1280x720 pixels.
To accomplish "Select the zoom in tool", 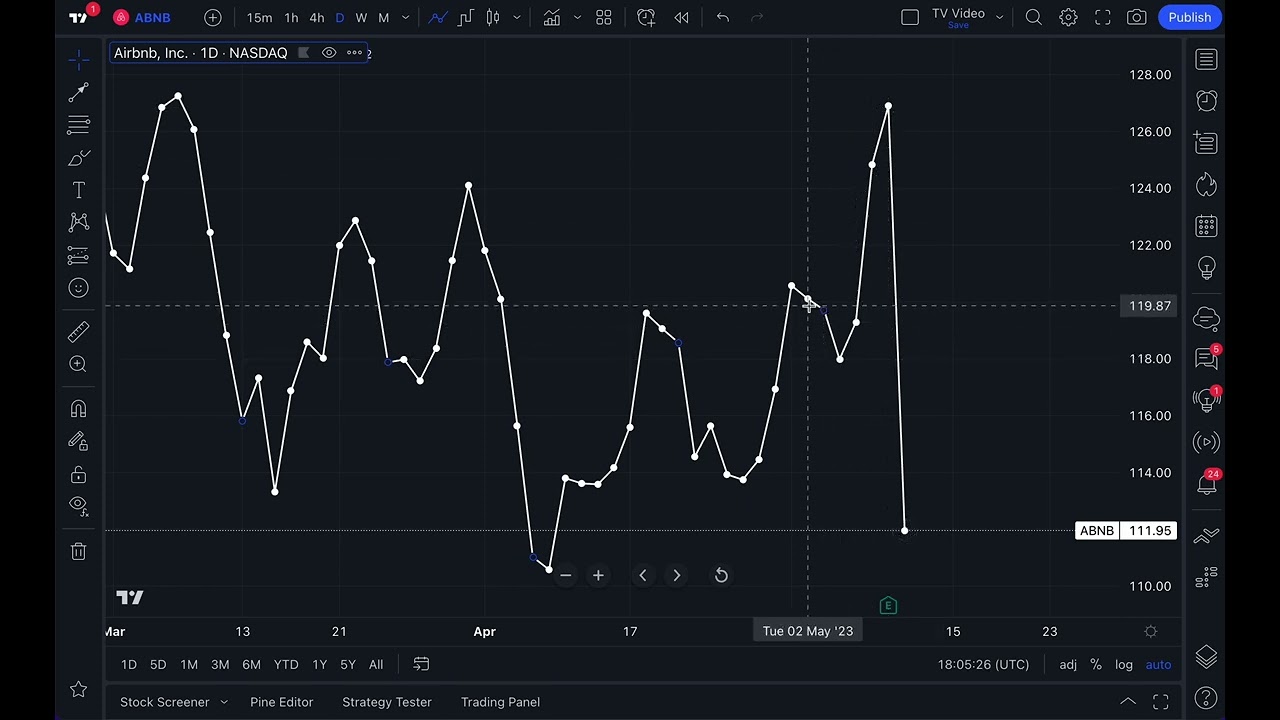I will point(79,364).
